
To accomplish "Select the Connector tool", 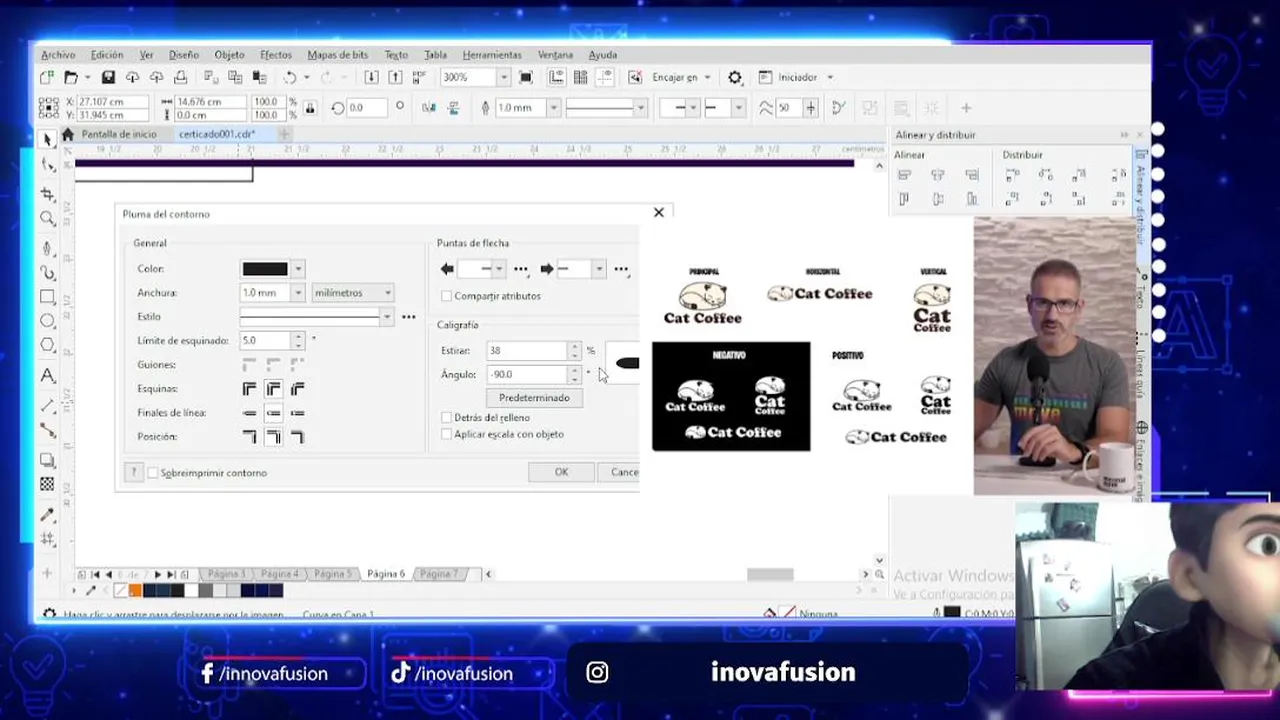I will 47,430.
